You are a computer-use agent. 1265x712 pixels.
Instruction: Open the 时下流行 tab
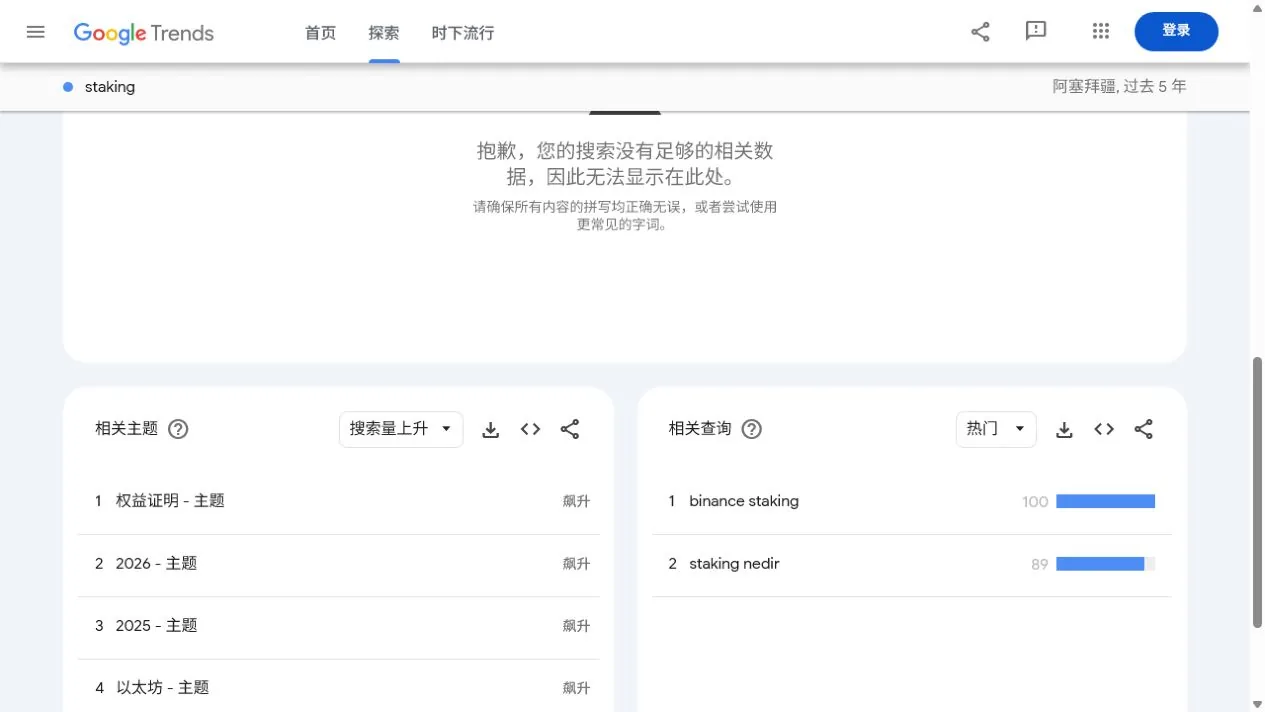[x=463, y=33]
